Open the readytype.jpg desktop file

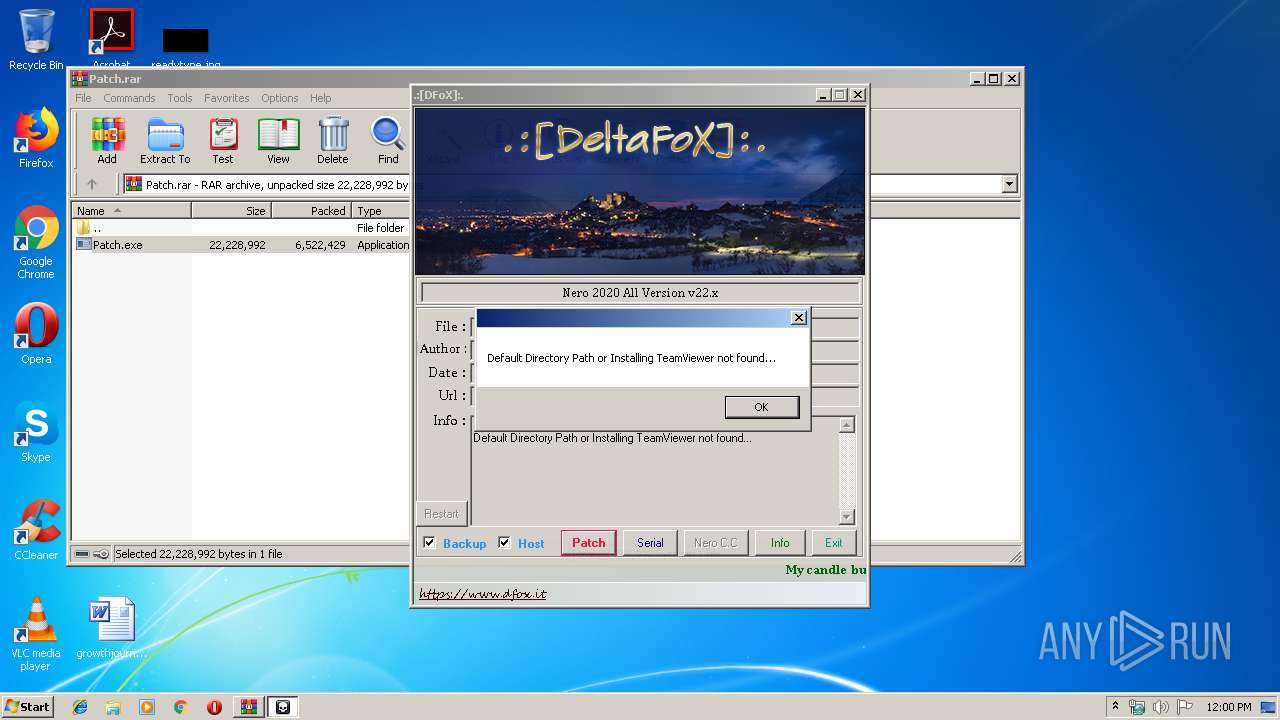point(186,46)
